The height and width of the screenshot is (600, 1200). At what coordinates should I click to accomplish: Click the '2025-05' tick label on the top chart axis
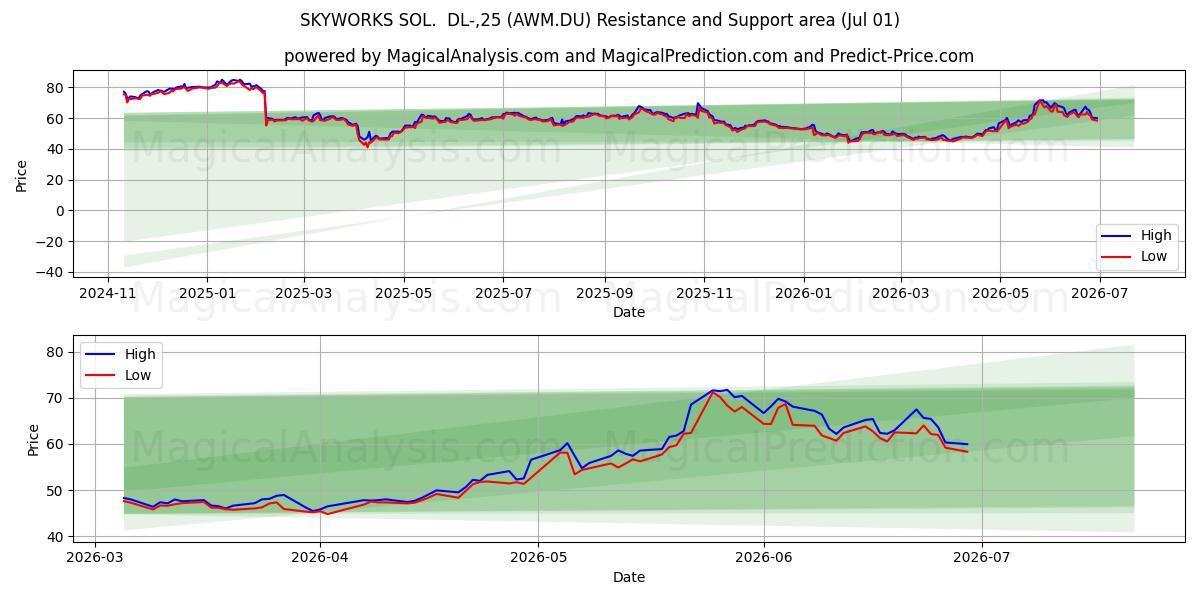point(404,294)
